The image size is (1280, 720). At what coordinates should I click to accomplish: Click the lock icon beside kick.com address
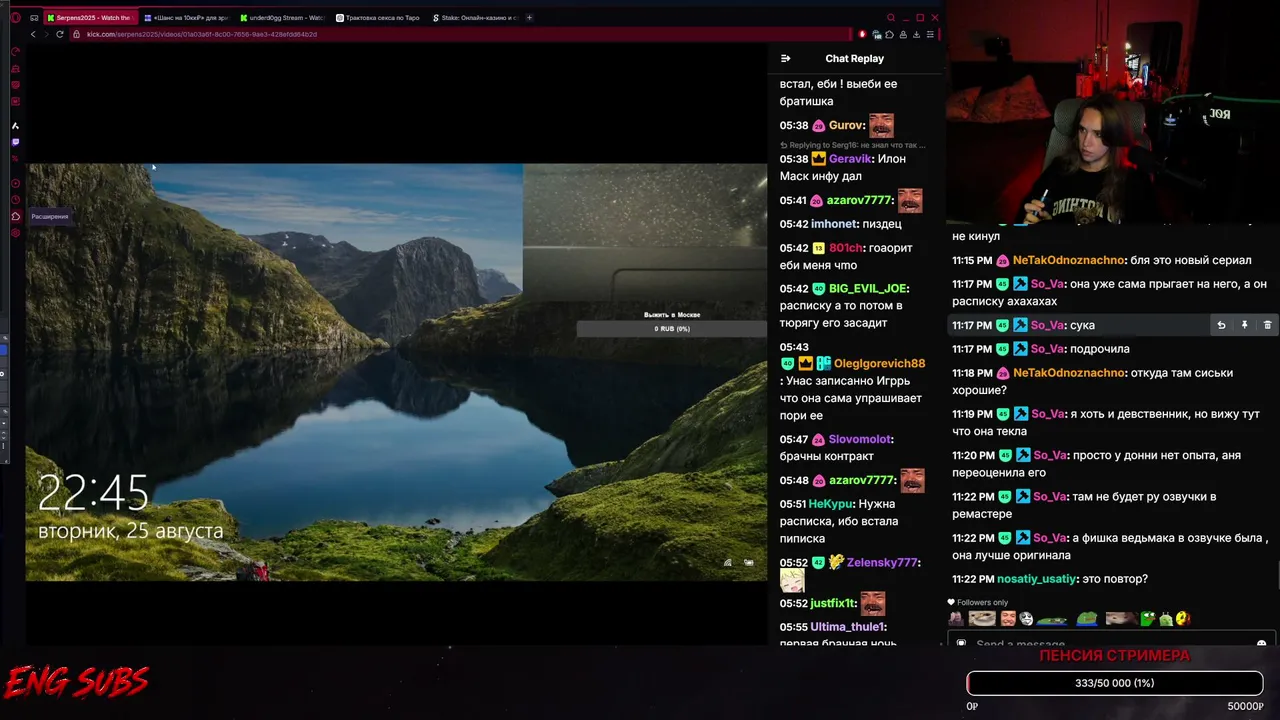77,34
